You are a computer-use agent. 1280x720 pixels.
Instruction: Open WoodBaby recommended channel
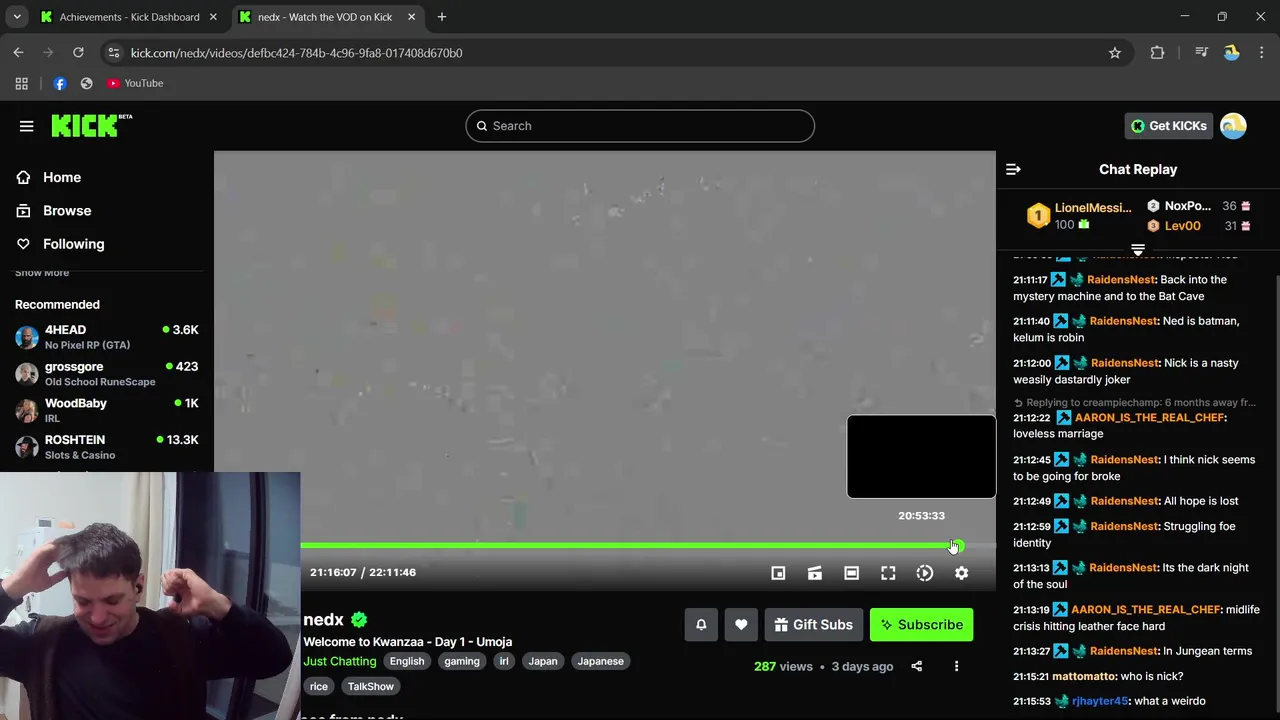[x=107, y=410]
